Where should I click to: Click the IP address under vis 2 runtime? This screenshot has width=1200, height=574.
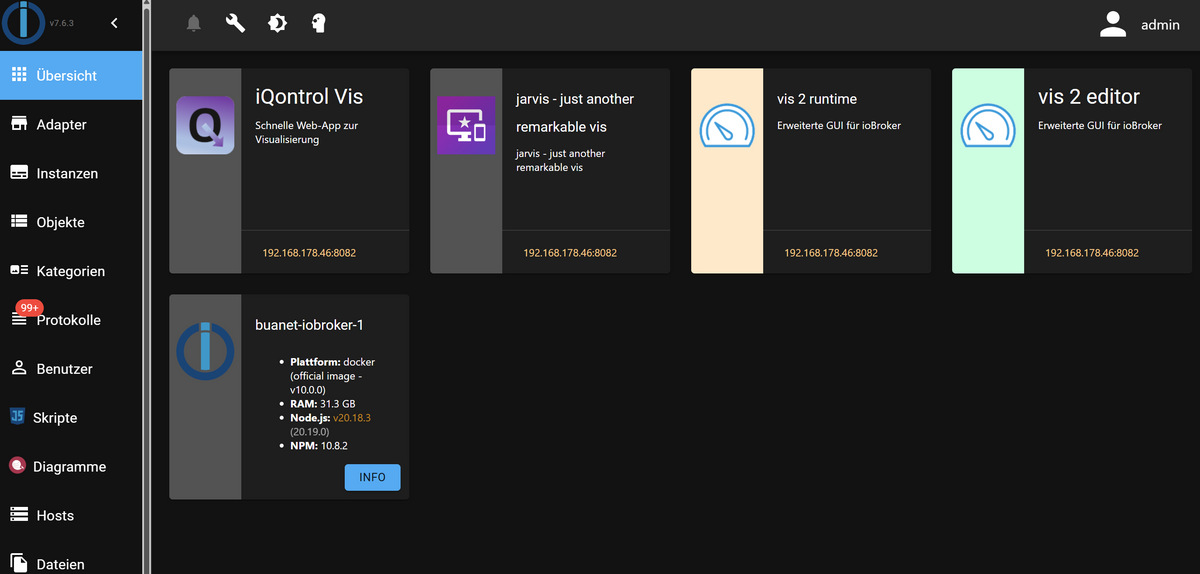pos(831,253)
